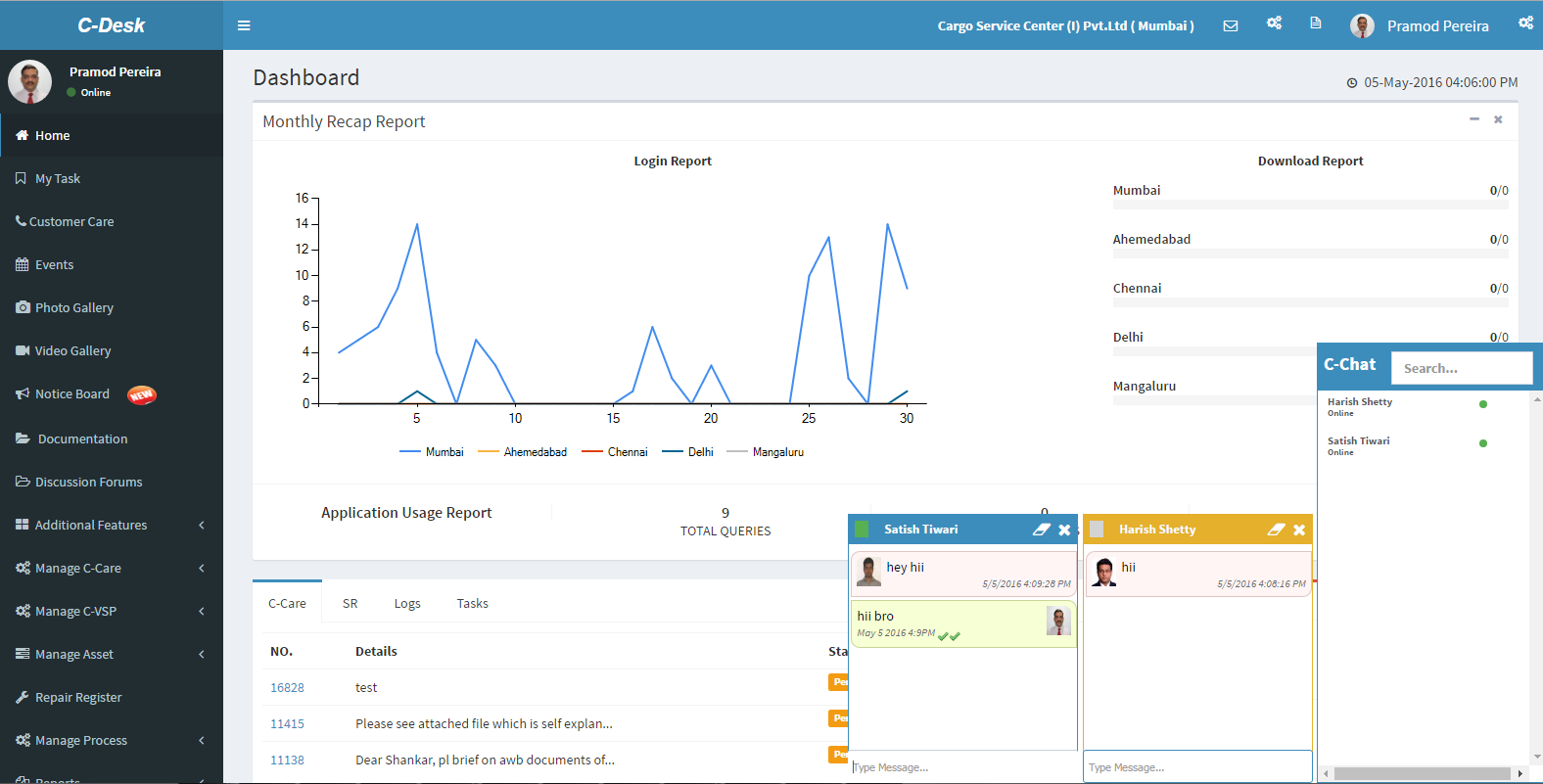The image size is (1543, 784).
Task: Open the gears icon right of Pramod Pereira
Action: (1525, 23)
